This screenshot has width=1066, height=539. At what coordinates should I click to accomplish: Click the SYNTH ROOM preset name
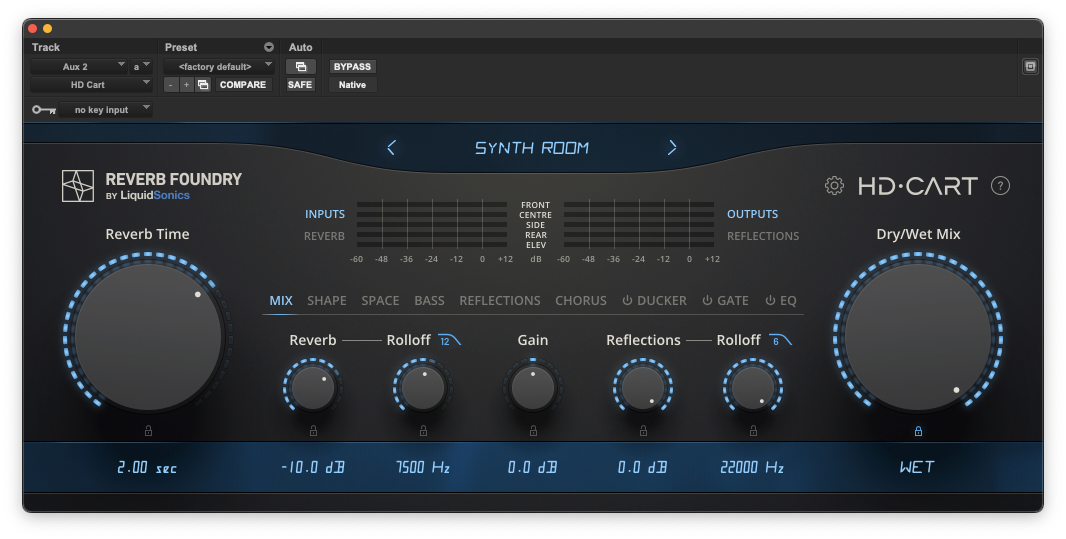pyautogui.click(x=532, y=148)
